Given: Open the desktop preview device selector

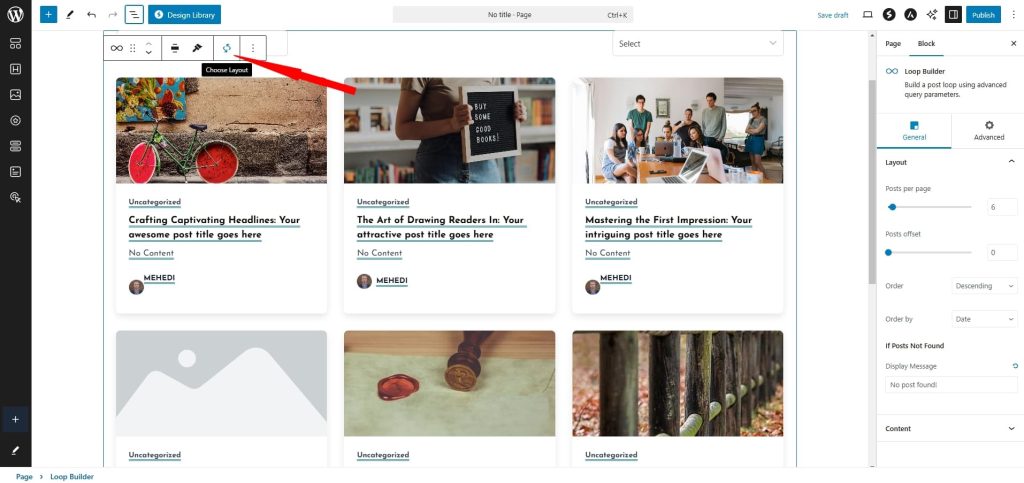Looking at the screenshot, I should click(x=867, y=15).
